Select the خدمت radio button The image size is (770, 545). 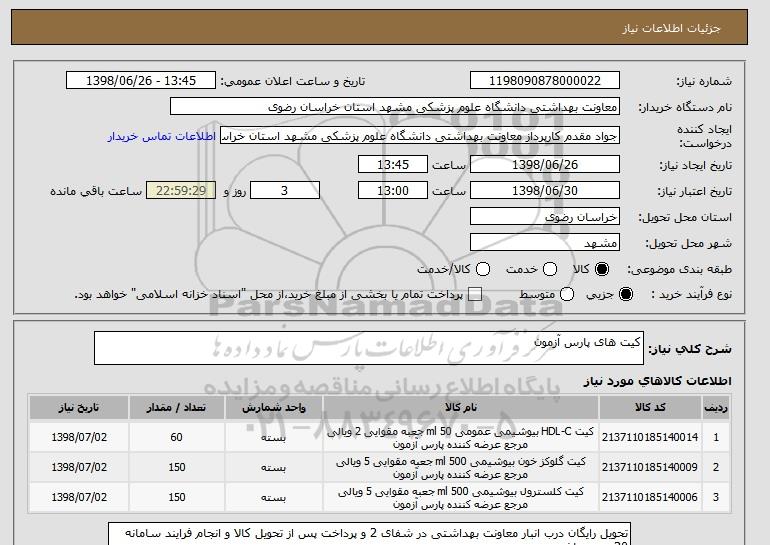[x=550, y=269]
